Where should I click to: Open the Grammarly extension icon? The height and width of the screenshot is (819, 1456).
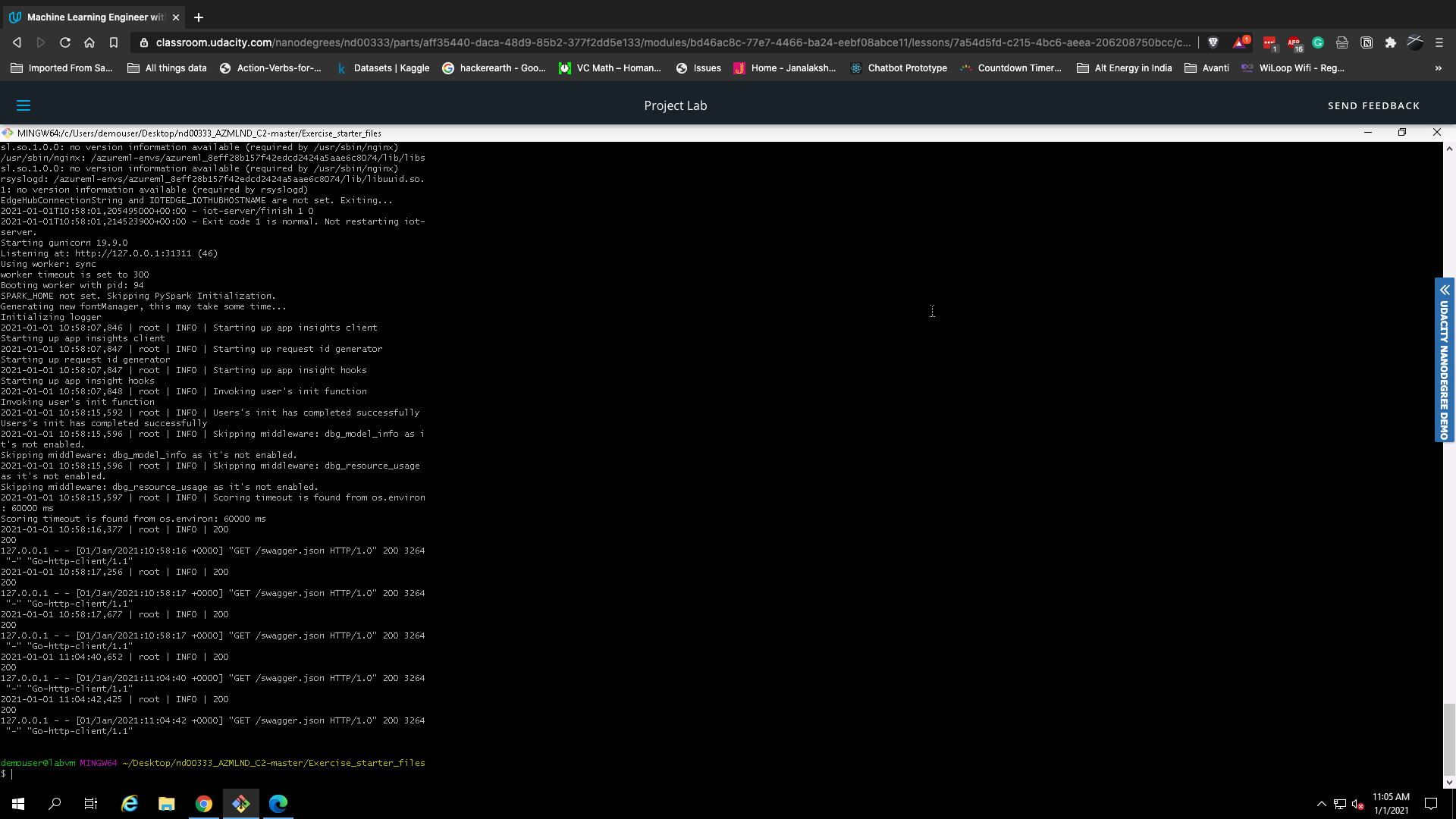pos(1318,42)
